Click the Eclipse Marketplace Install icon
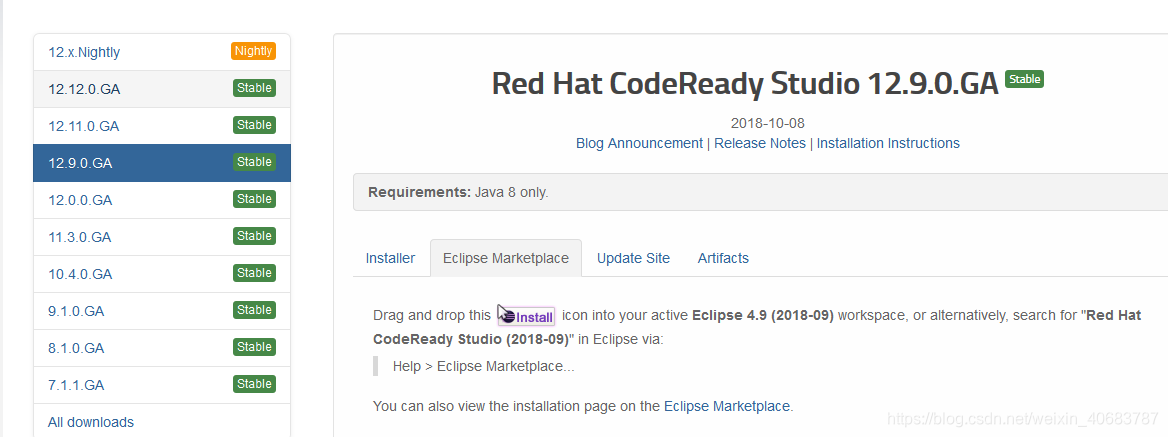 click(x=527, y=316)
